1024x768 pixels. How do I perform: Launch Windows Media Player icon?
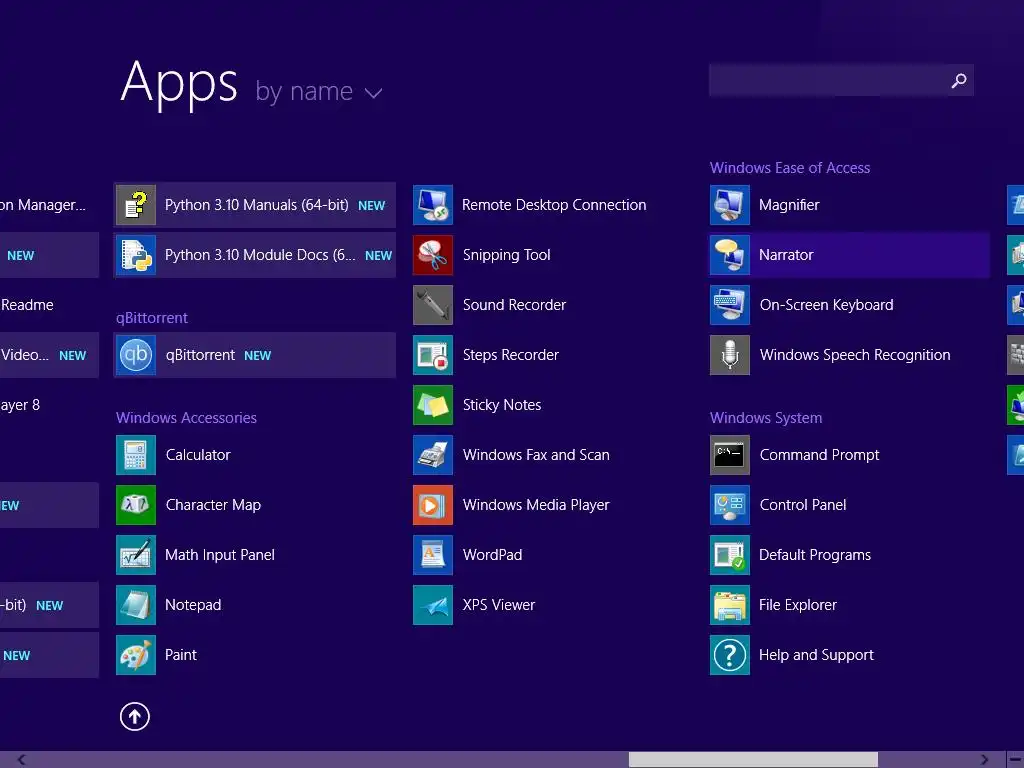pyautogui.click(x=433, y=505)
